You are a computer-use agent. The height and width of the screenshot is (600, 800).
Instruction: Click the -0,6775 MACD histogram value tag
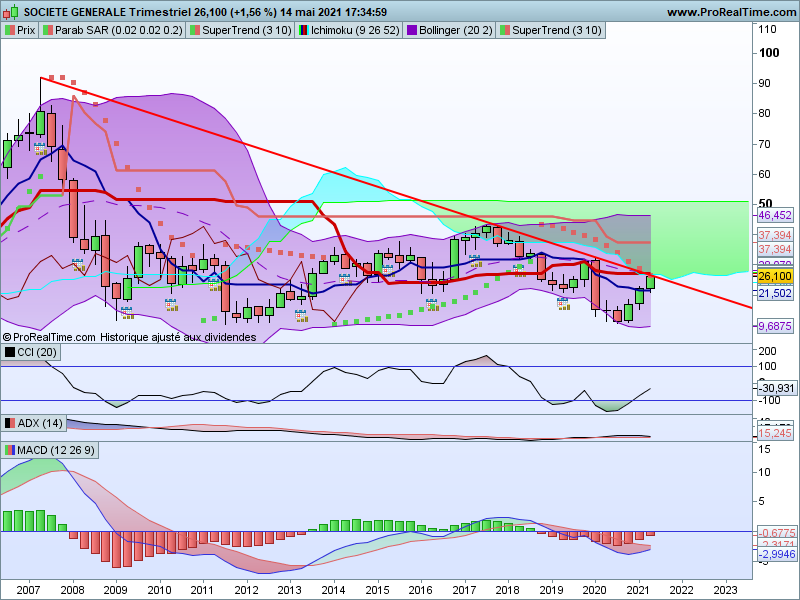776,533
